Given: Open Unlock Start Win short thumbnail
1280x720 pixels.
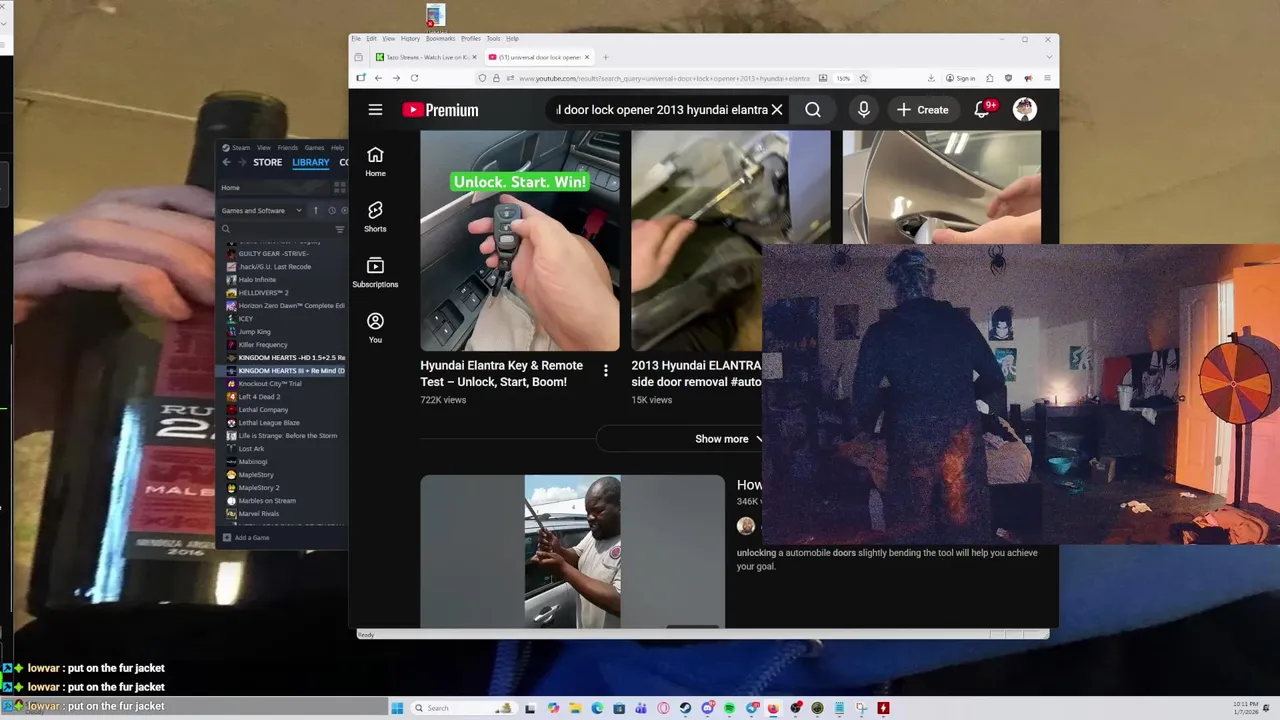Looking at the screenshot, I should pos(520,241).
